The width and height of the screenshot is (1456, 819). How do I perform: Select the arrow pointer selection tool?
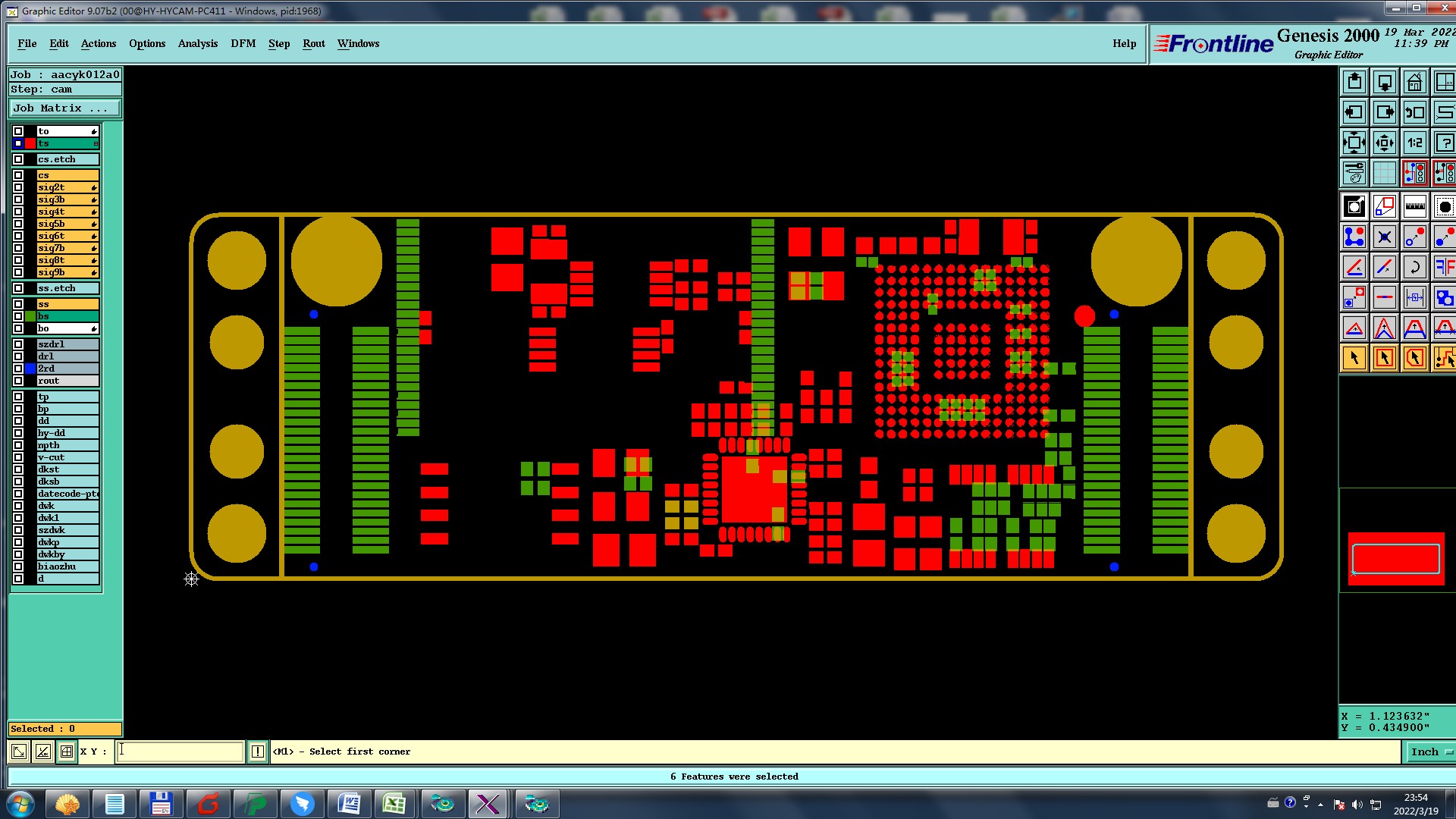click(1354, 358)
